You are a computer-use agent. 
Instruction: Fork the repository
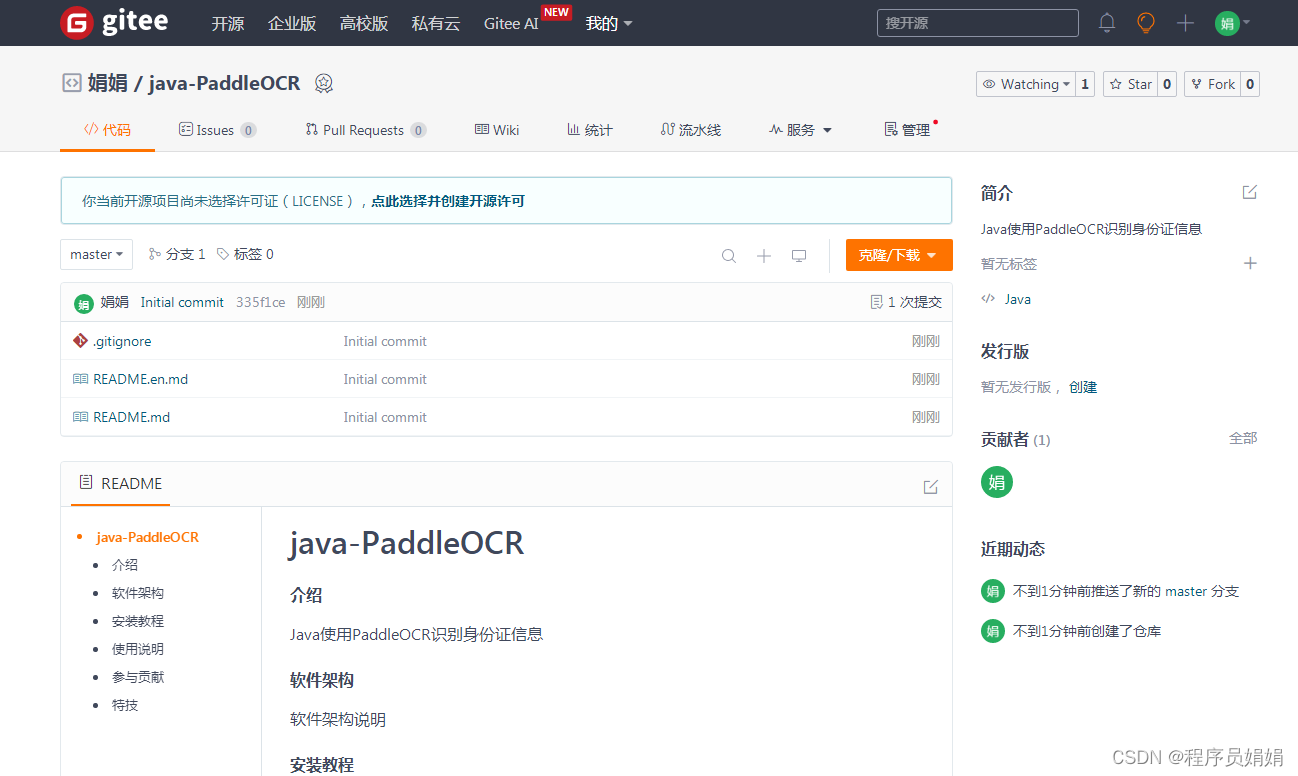(1213, 84)
